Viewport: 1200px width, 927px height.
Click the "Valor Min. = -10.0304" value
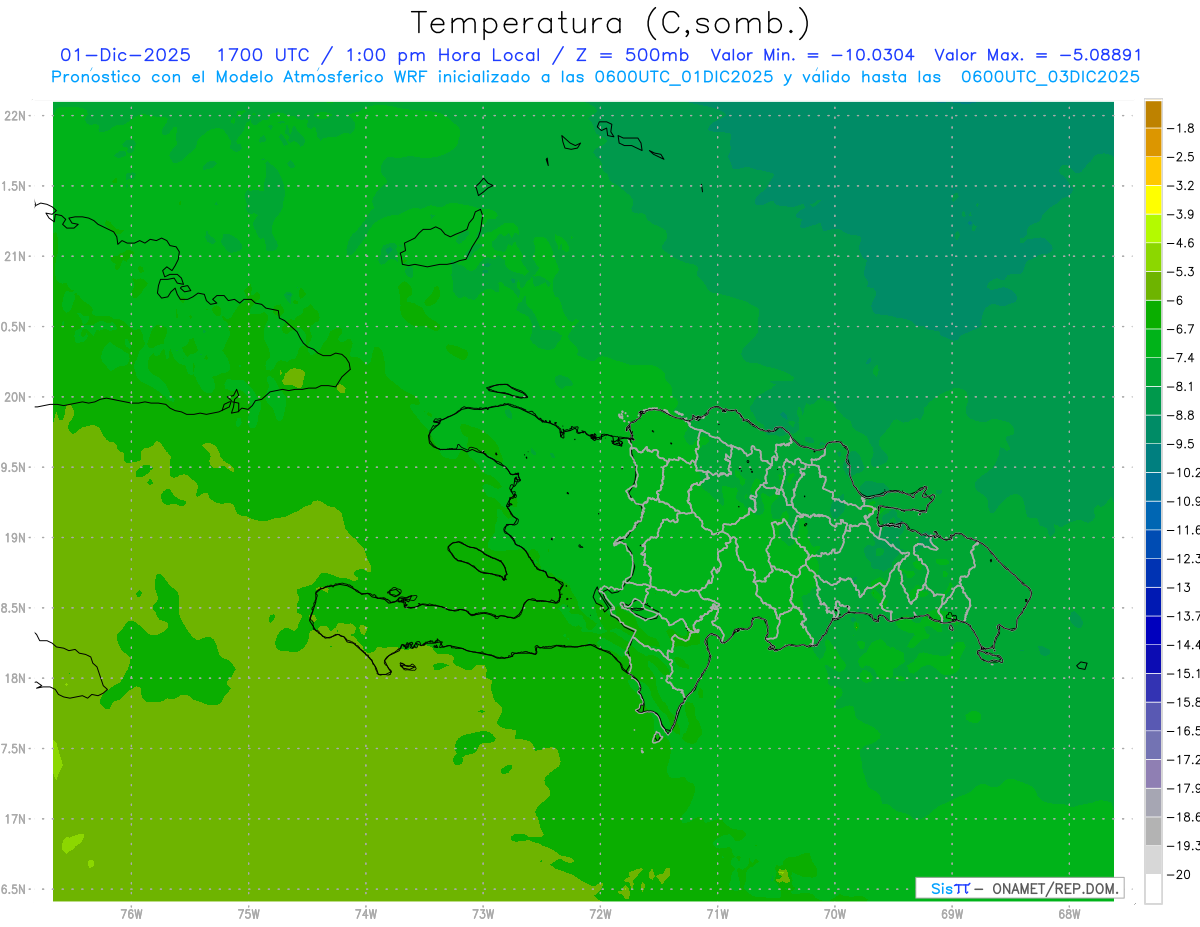tap(812, 55)
